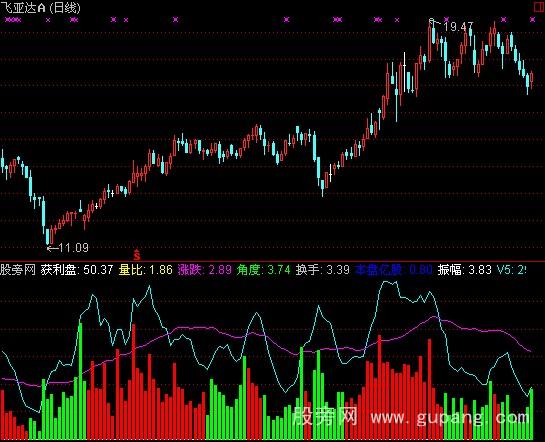Click the 股旁网 indicator name label

[x=18, y=270]
